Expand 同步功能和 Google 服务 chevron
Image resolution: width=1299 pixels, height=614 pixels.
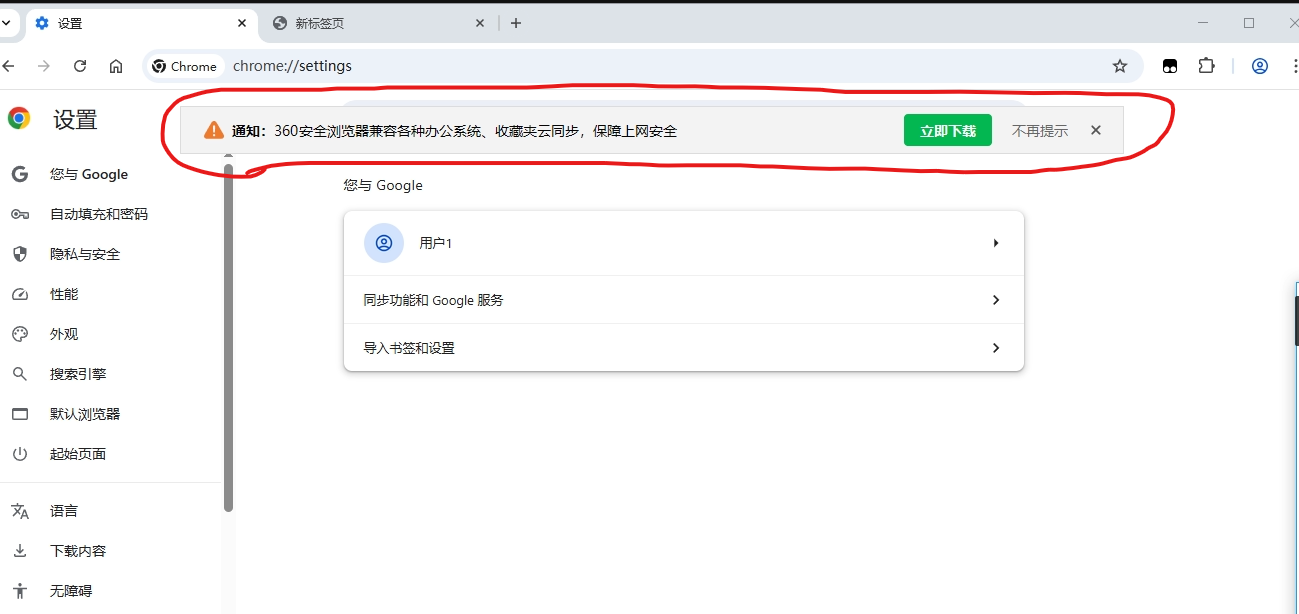coord(996,300)
